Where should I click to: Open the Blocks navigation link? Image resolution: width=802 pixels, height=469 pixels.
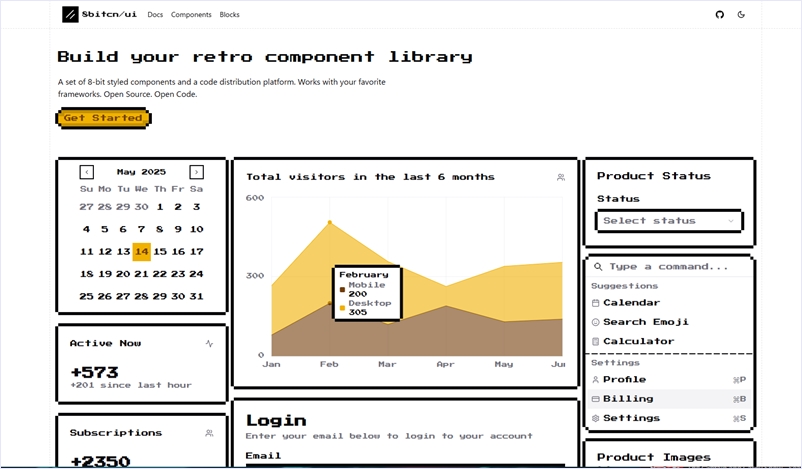[229, 15]
